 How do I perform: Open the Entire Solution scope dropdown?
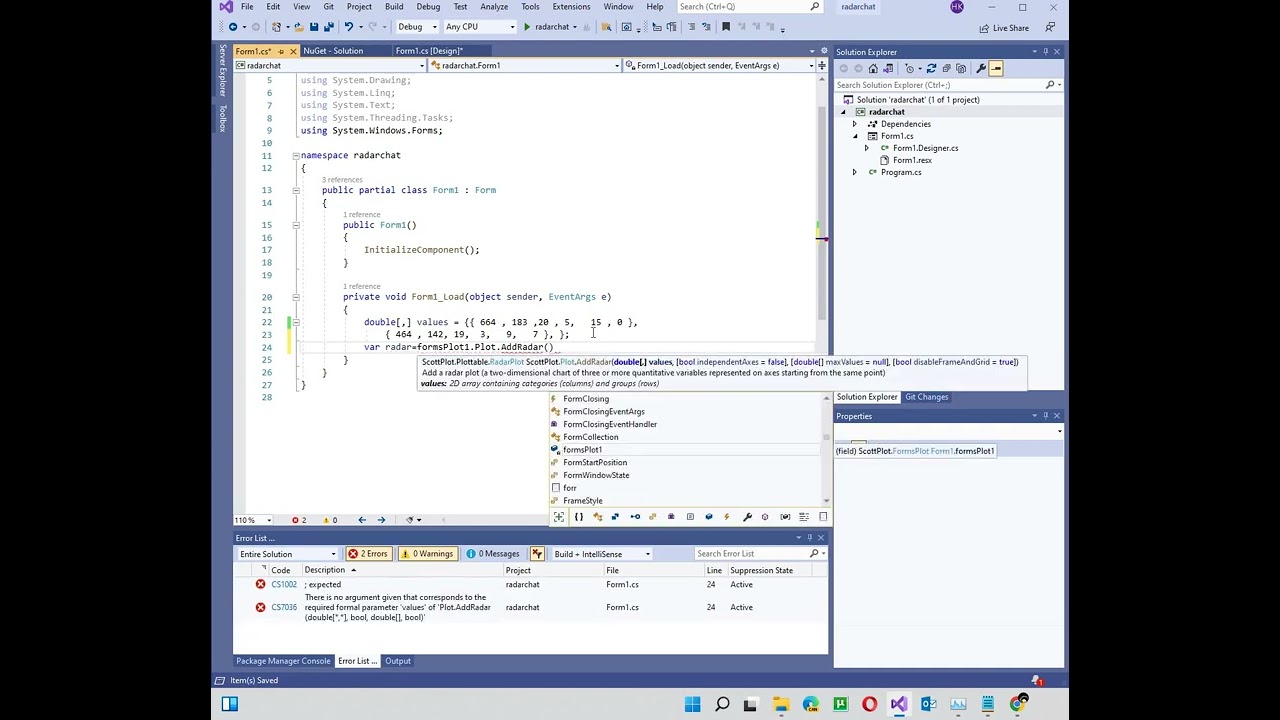(x=287, y=554)
